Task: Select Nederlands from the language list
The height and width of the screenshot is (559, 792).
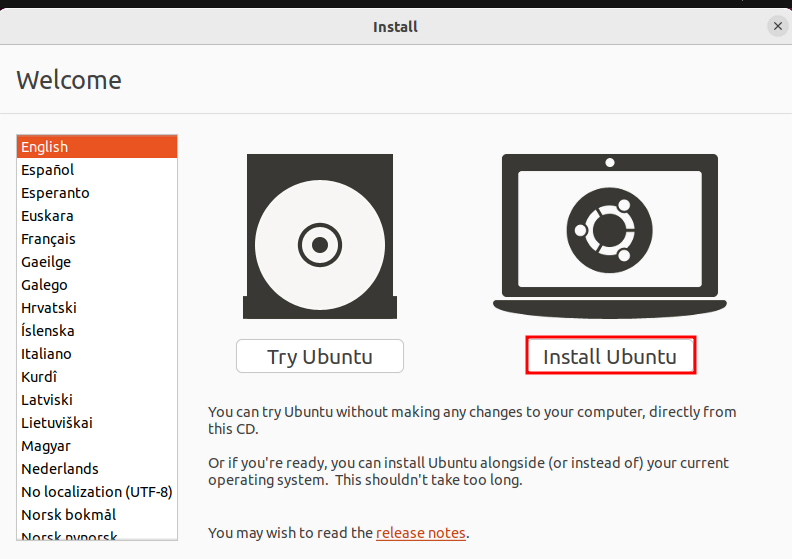Action: [x=60, y=469]
